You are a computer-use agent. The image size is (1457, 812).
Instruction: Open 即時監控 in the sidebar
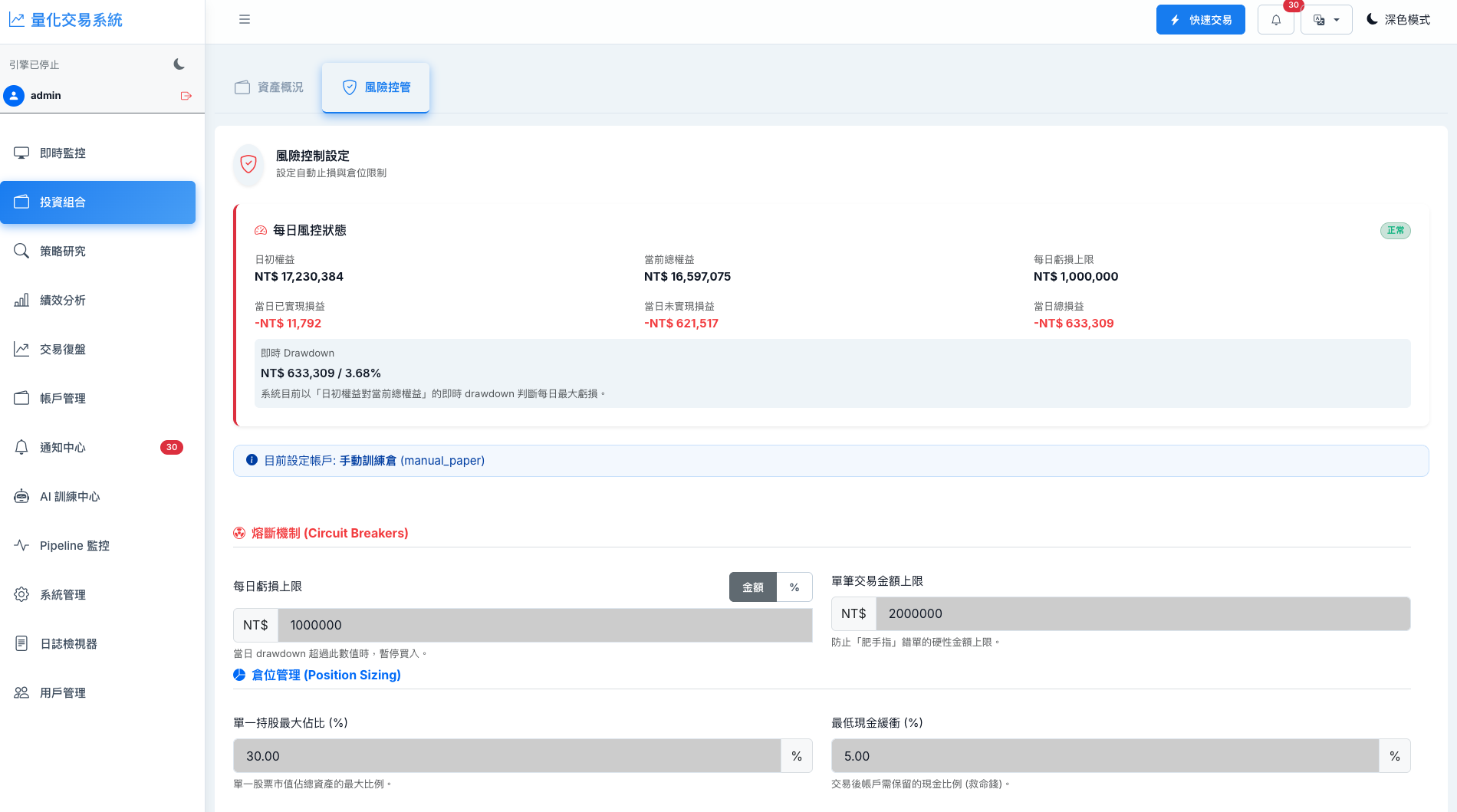pyautogui.click(x=97, y=153)
